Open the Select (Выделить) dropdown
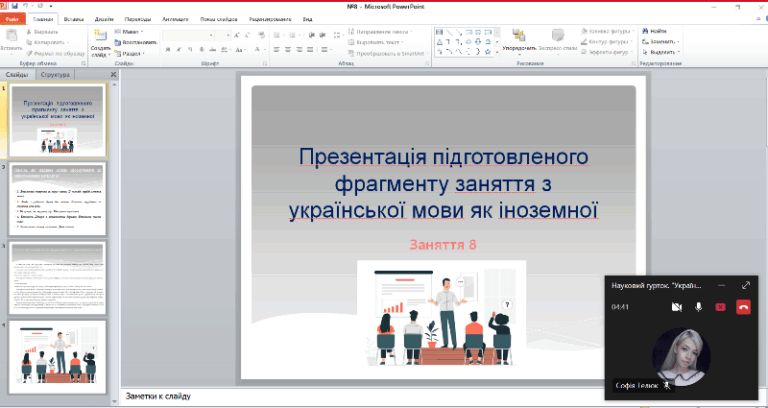This screenshot has height=408, width=768. tap(662, 53)
